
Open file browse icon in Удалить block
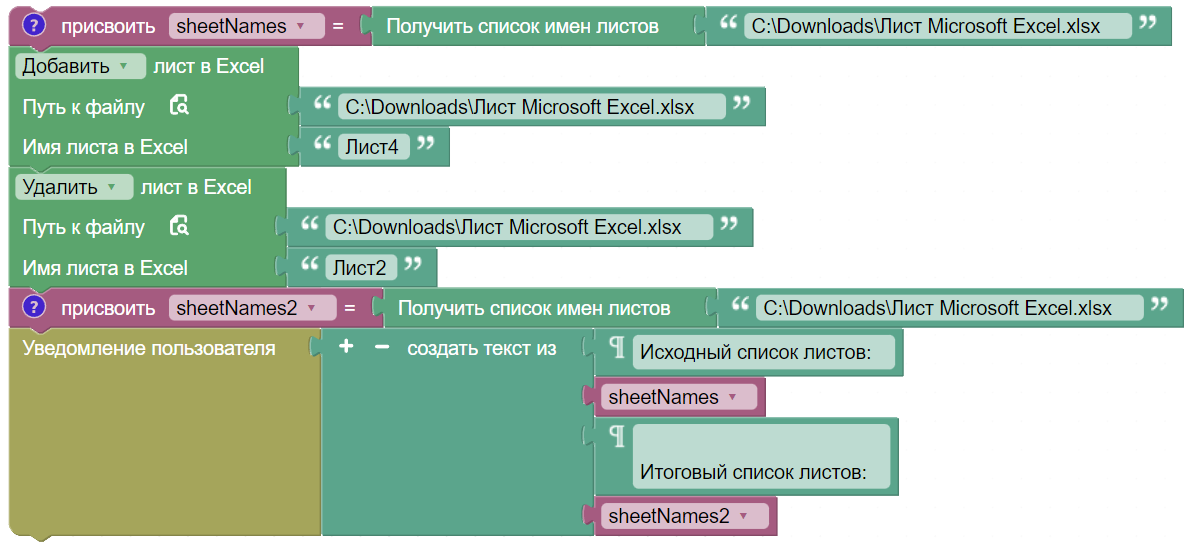179,226
